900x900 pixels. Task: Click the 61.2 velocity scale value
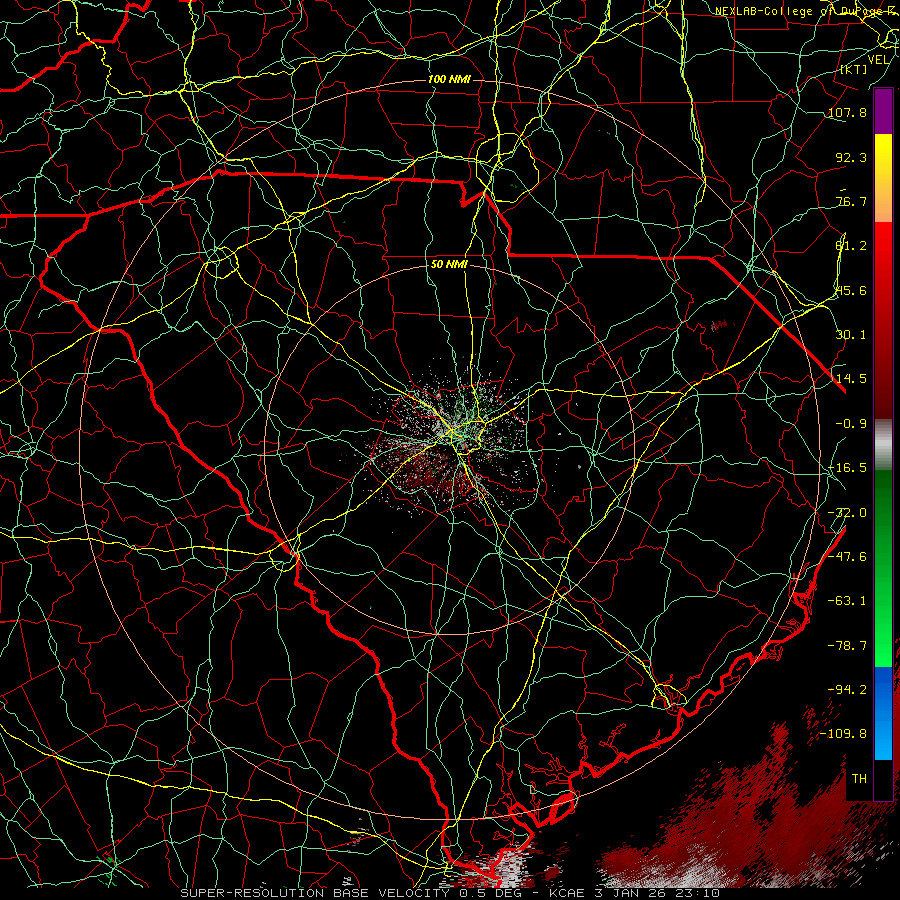click(x=851, y=246)
